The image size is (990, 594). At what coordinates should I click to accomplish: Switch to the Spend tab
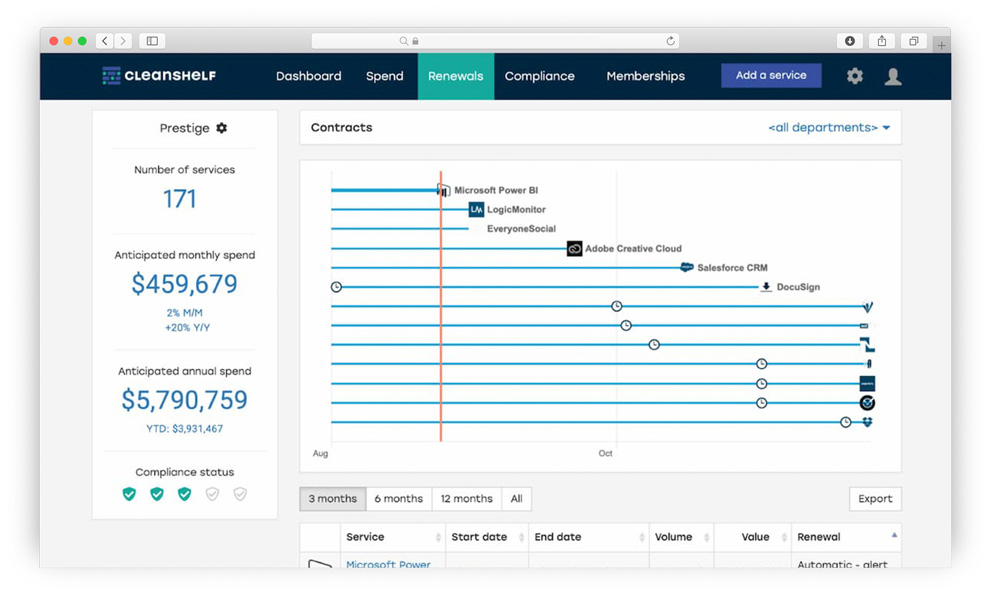(x=385, y=76)
